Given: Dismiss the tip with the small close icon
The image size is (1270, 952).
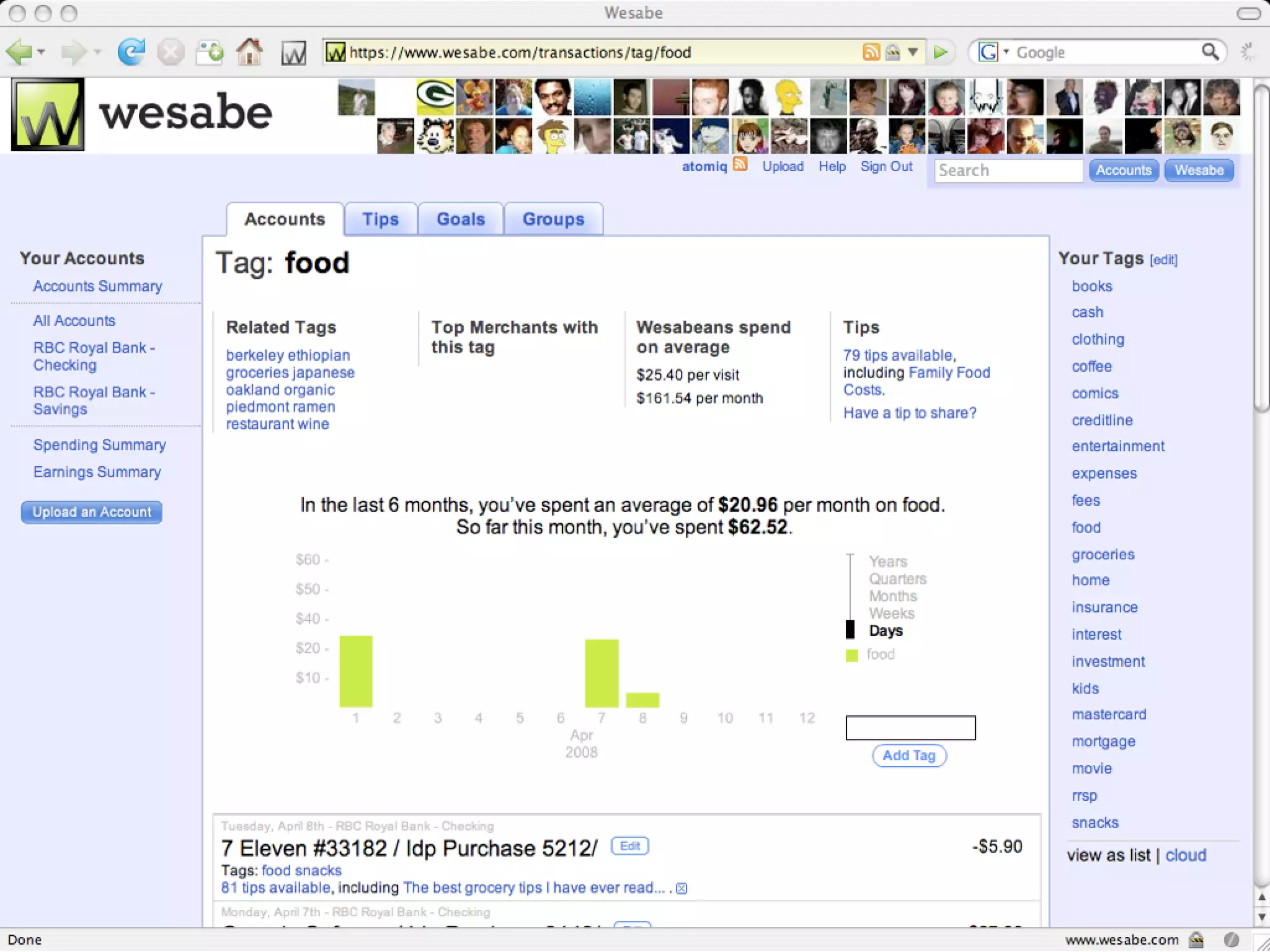Looking at the screenshot, I should [x=682, y=888].
